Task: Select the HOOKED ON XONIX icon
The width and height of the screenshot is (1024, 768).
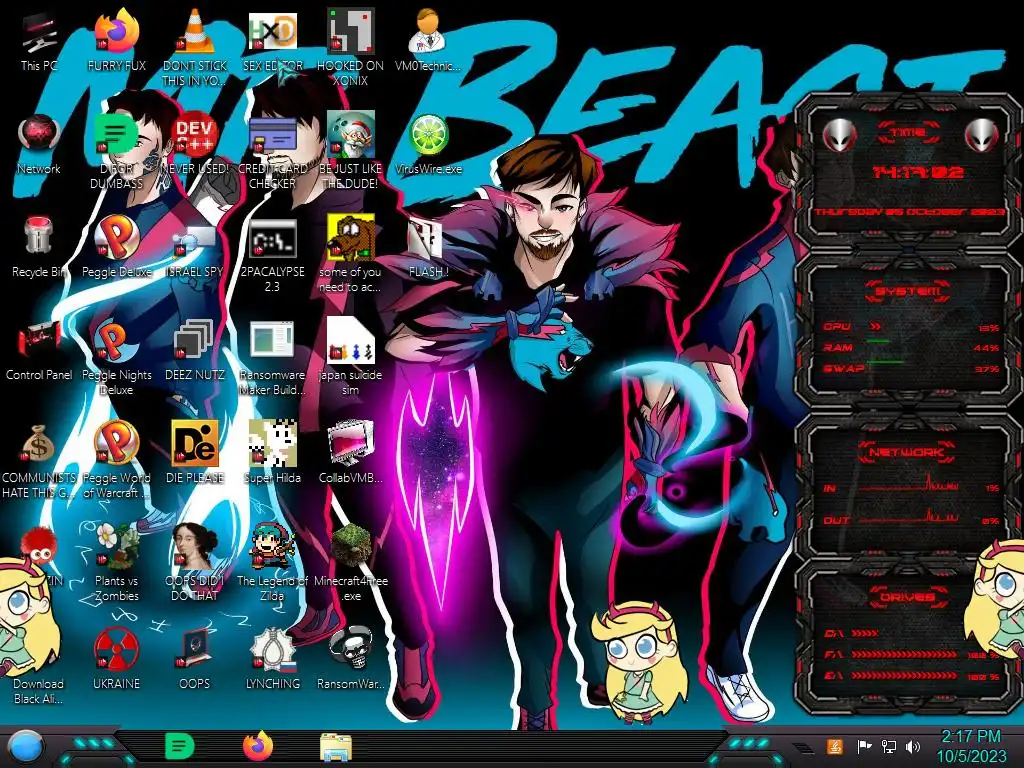Action: [x=350, y=47]
